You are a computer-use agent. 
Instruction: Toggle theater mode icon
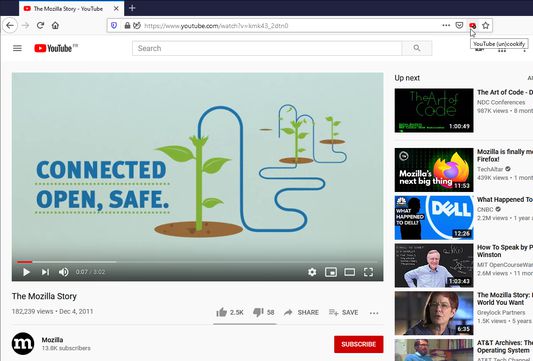point(349,272)
